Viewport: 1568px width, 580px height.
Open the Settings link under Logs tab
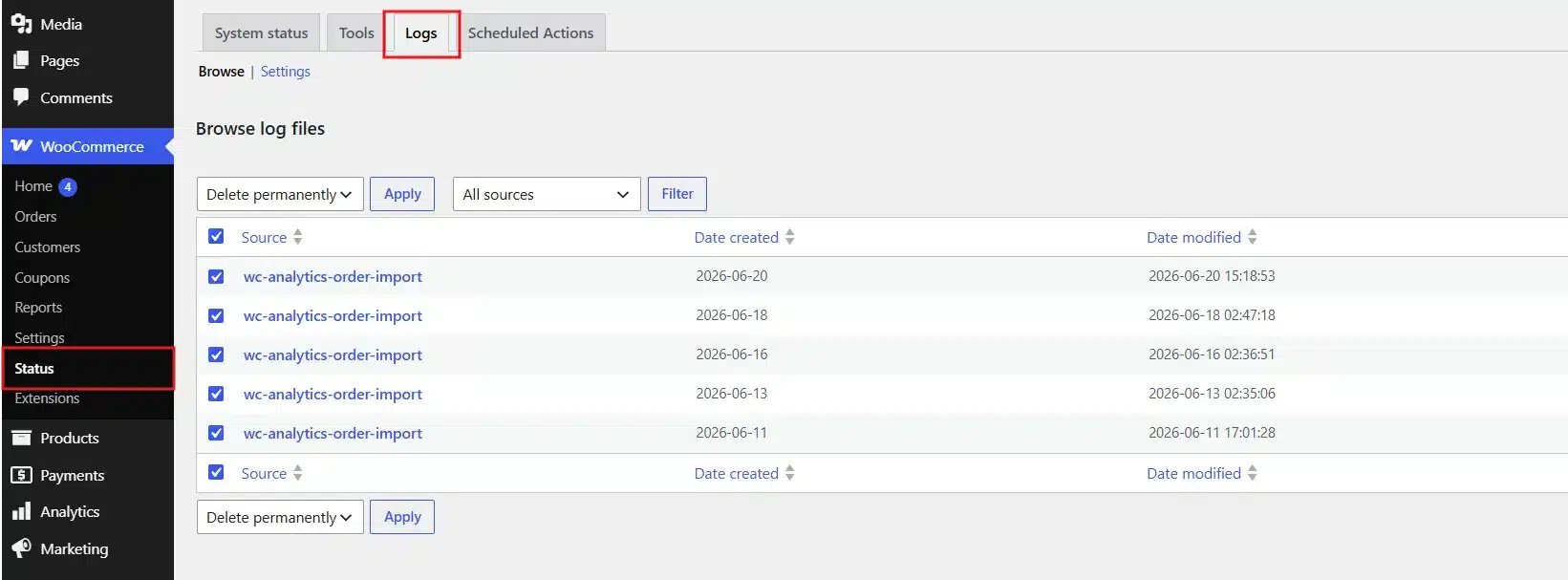coord(285,72)
